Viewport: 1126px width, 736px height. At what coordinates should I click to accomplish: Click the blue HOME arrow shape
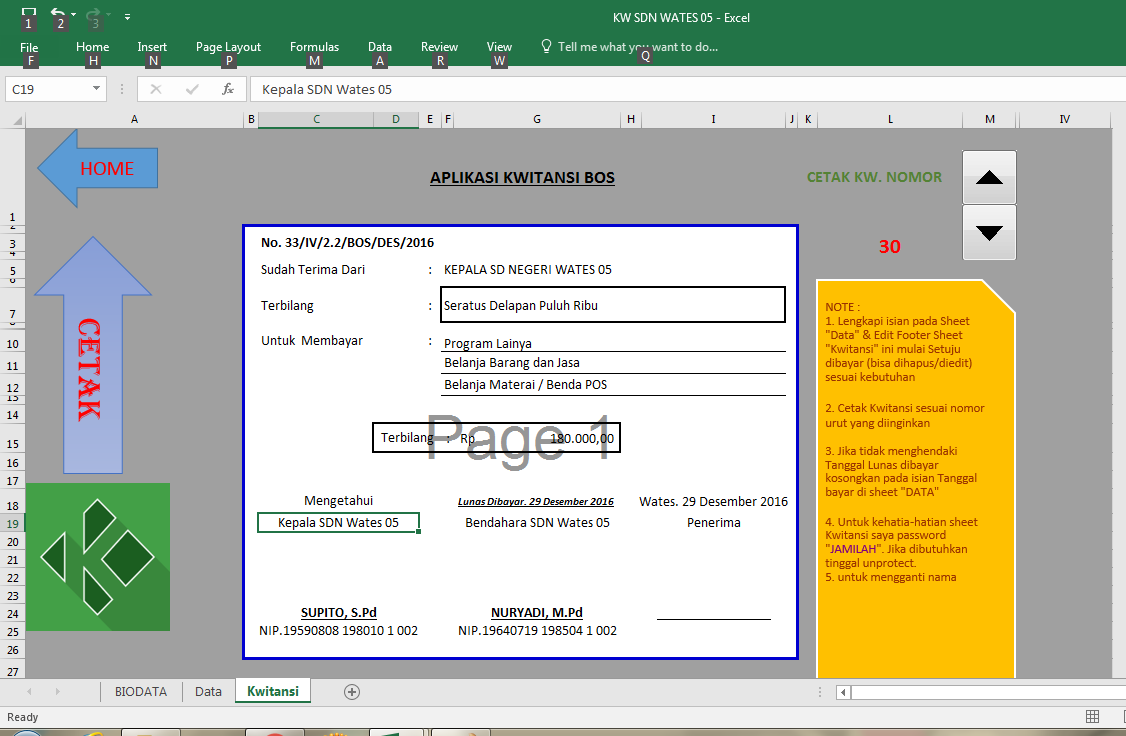[98, 169]
